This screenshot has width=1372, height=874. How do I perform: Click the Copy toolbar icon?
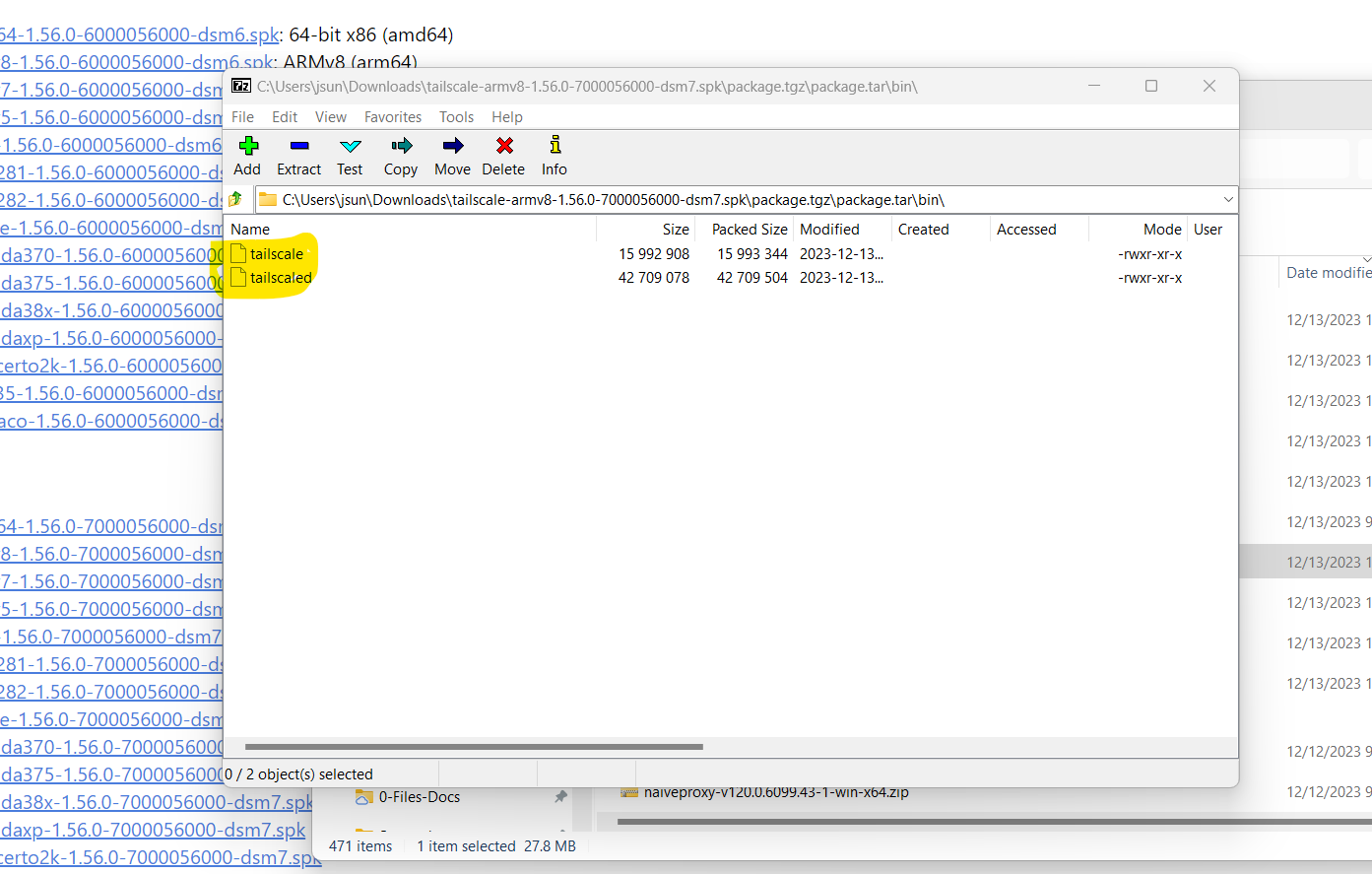401,146
